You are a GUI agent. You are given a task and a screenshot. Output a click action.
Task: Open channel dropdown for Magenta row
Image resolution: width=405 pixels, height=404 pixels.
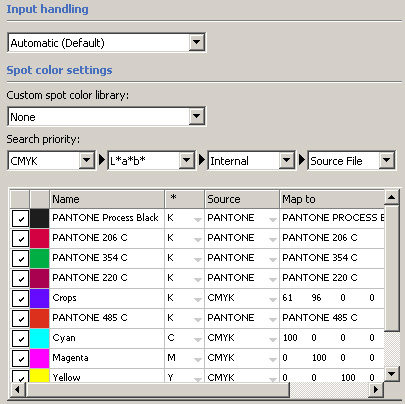tap(198, 359)
